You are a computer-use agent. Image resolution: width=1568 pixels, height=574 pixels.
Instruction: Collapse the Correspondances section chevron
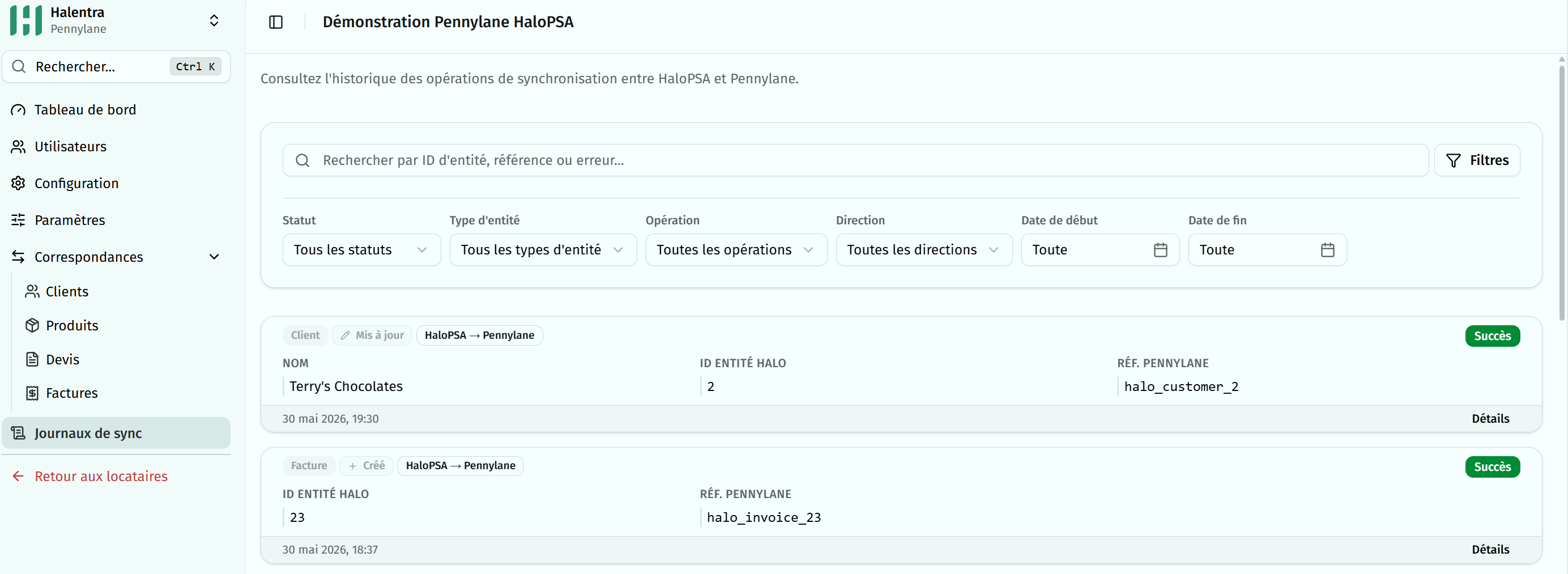coord(214,257)
